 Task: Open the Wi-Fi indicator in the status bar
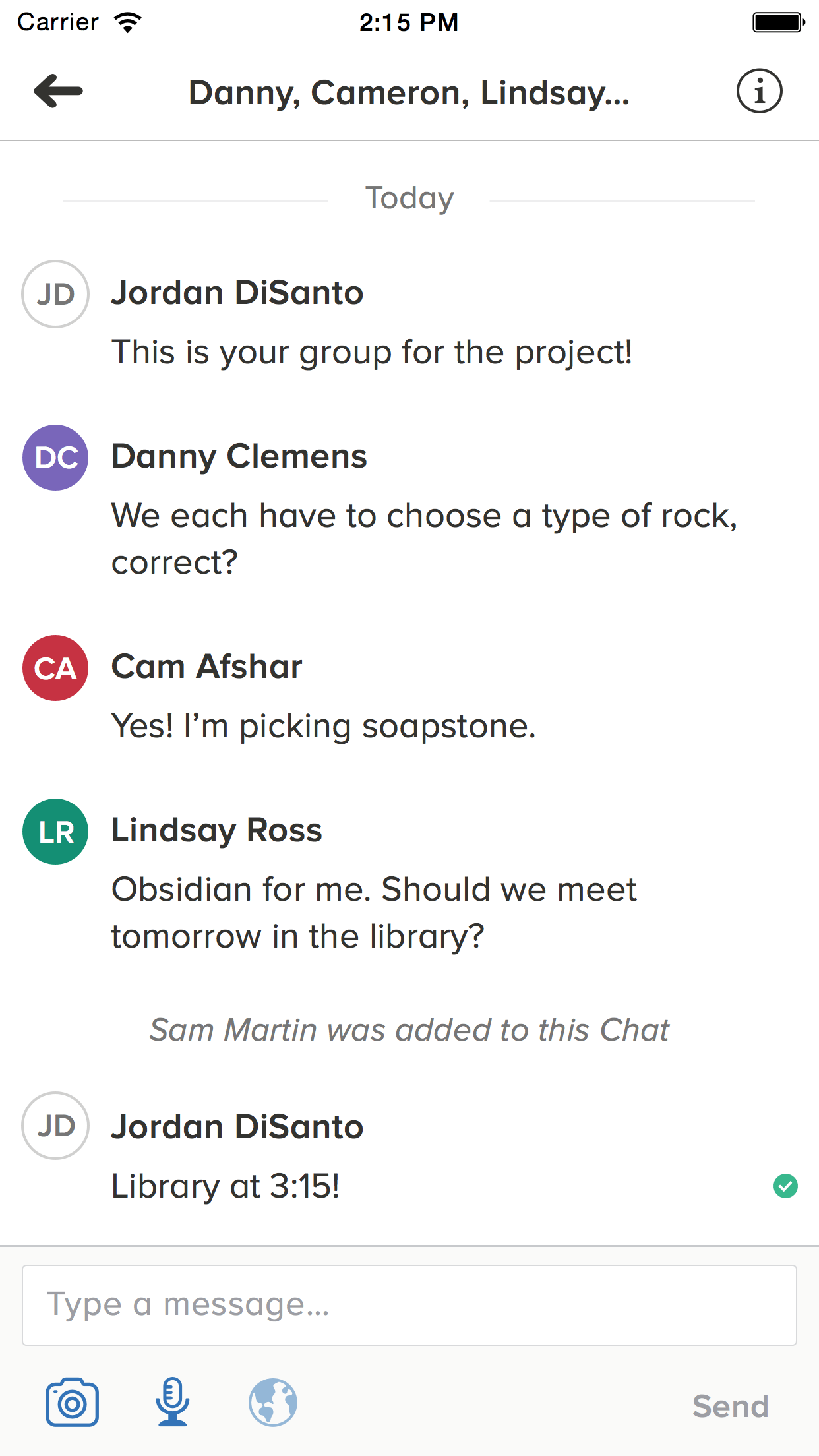coord(126,20)
